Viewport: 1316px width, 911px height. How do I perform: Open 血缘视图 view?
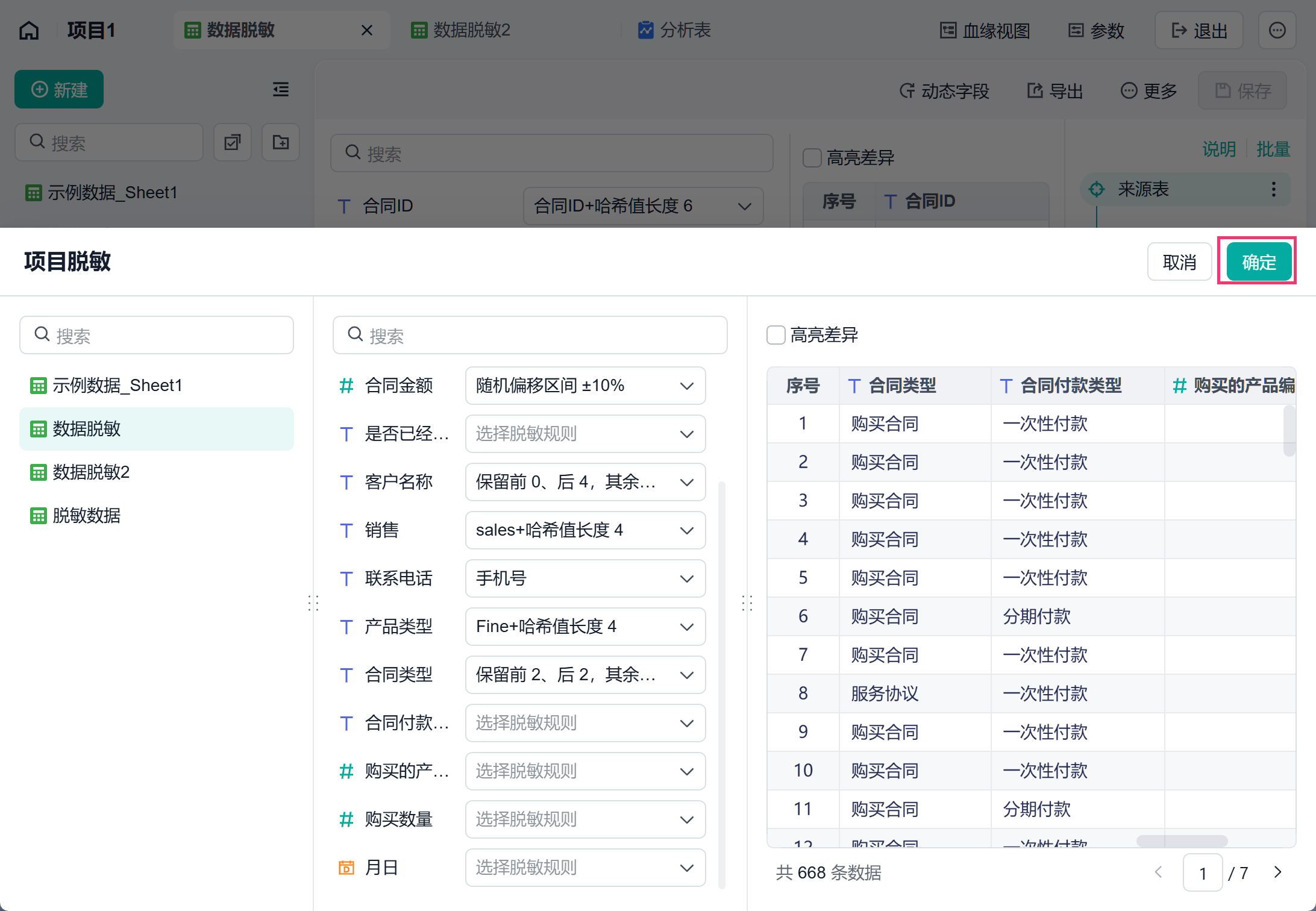pyautogui.click(x=985, y=31)
